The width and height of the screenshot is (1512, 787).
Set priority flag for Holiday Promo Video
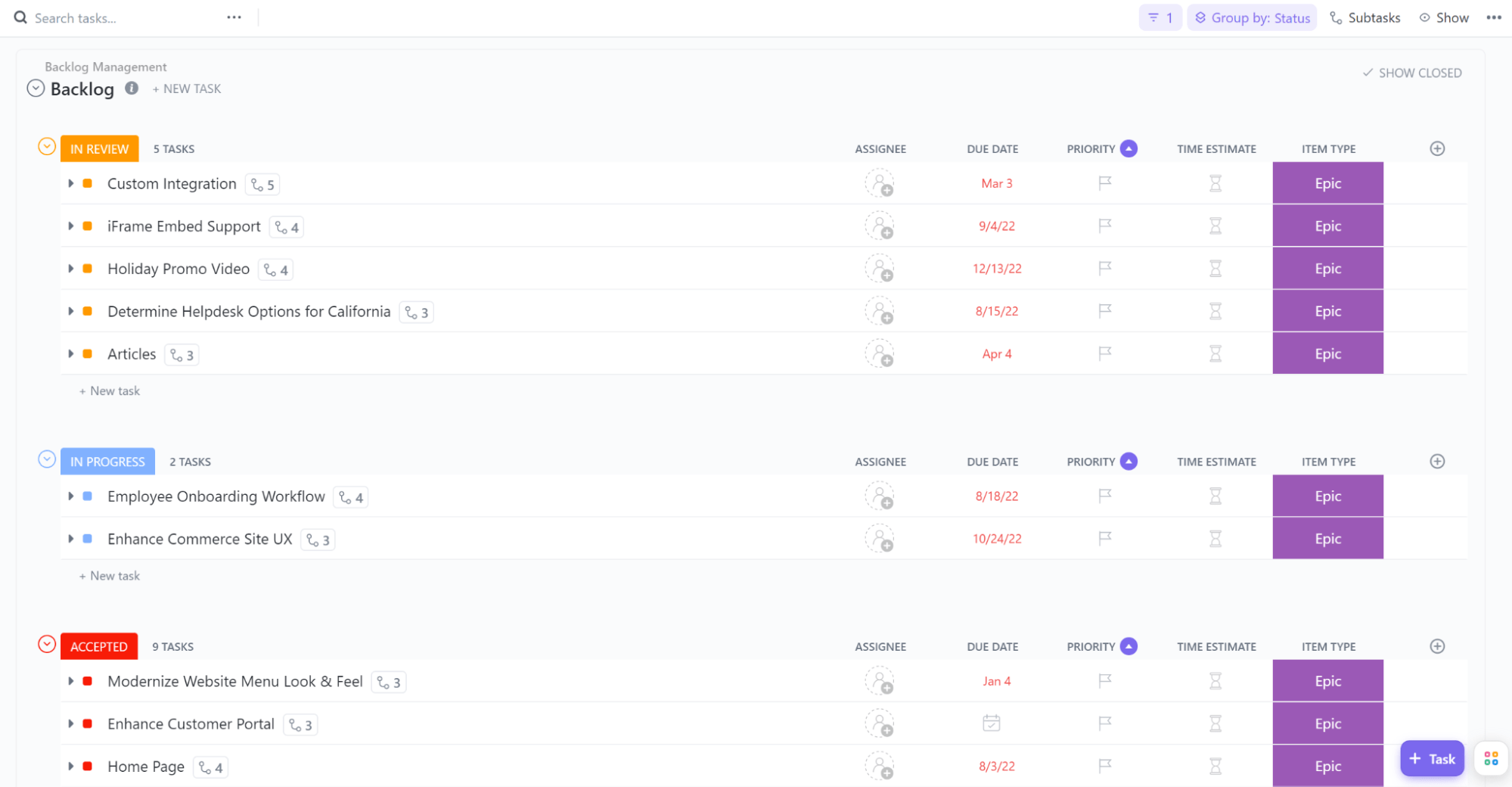pos(1104,269)
